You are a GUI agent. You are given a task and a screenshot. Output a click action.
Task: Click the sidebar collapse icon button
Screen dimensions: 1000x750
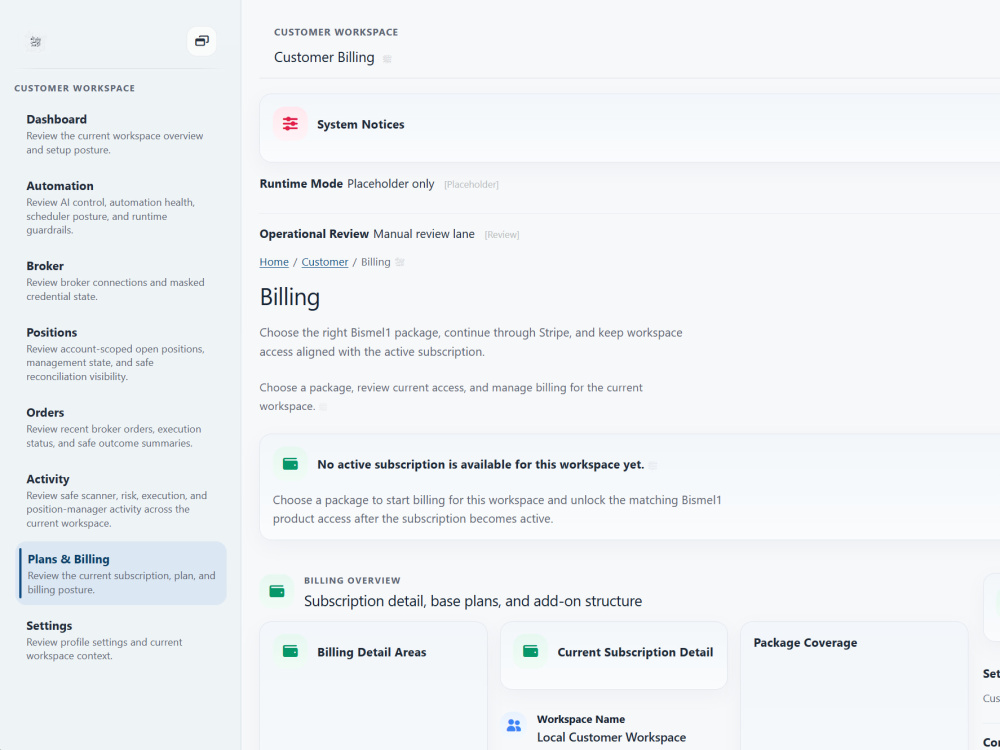[202, 41]
